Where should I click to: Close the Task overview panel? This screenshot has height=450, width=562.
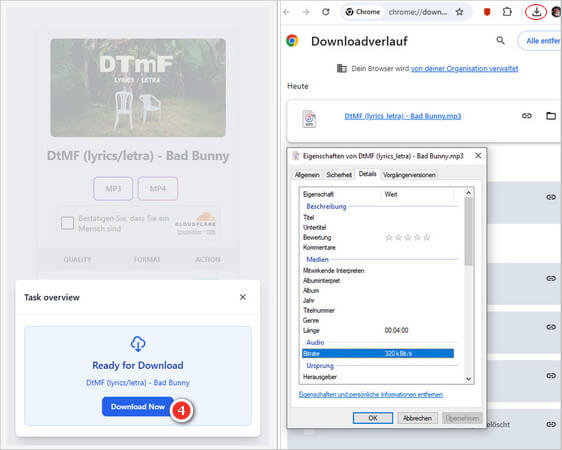(243, 297)
